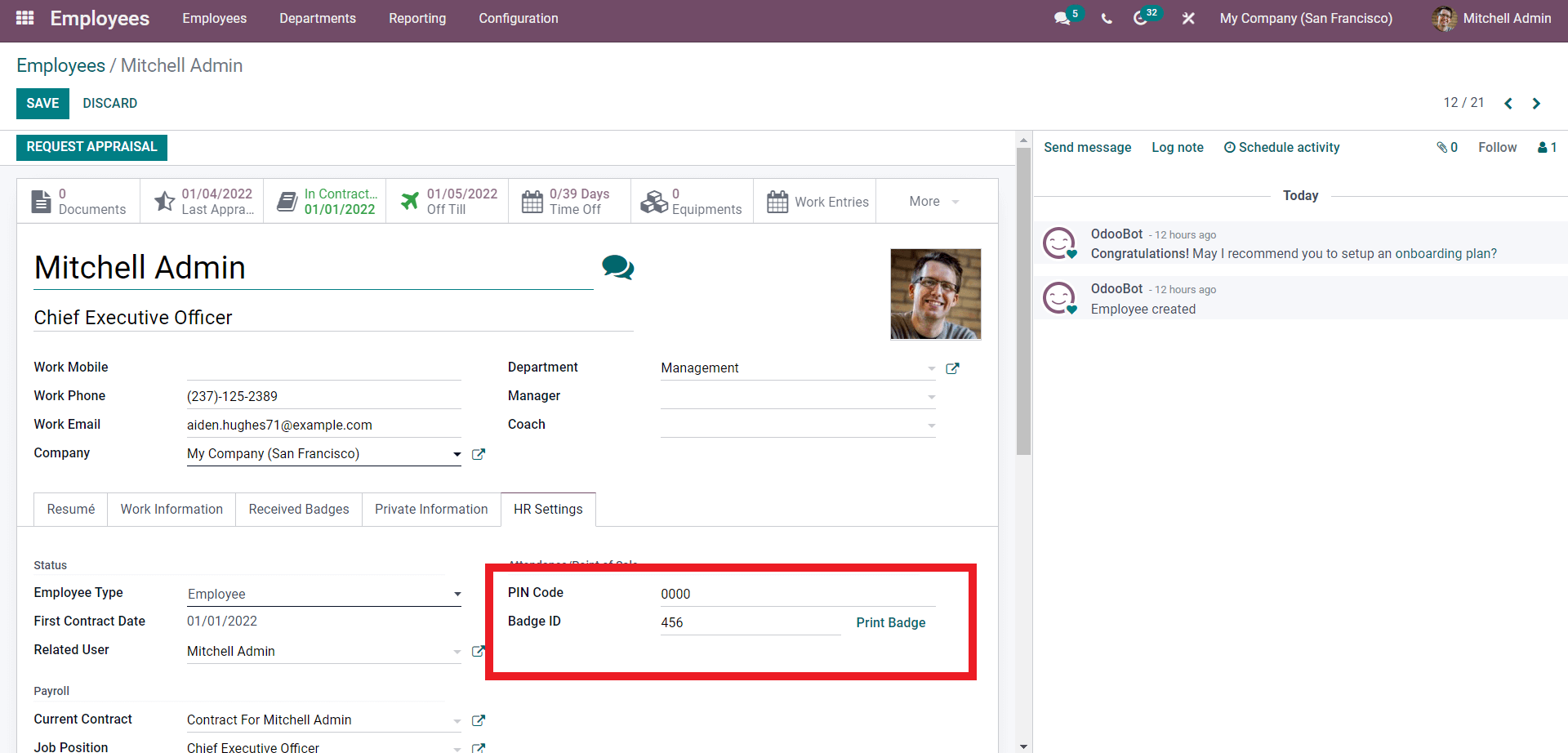The height and width of the screenshot is (753, 1568).
Task: Open the Employee Type dropdown
Action: coord(324,594)
